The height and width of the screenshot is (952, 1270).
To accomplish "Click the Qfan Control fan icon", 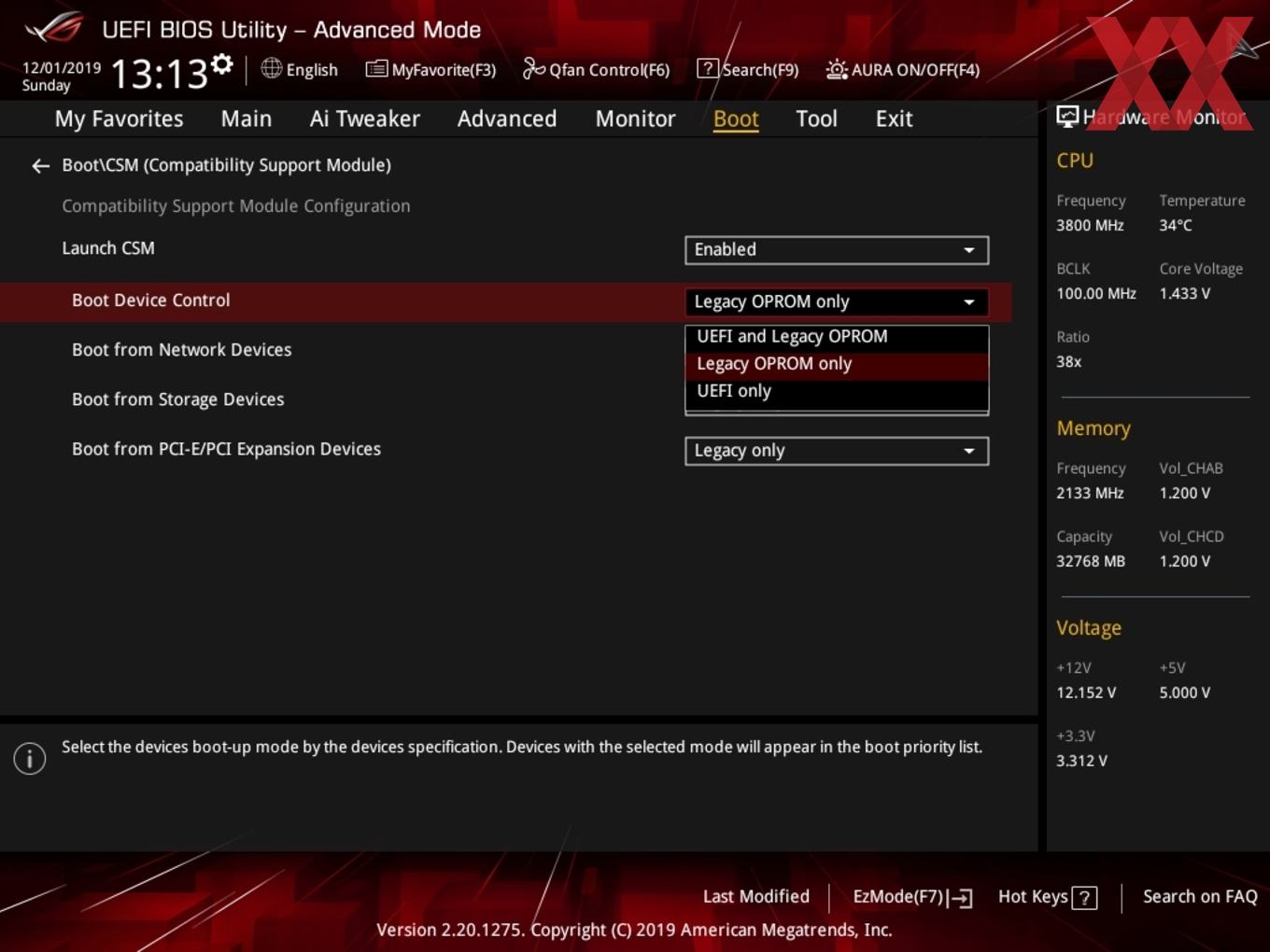I will coord(533,68).
